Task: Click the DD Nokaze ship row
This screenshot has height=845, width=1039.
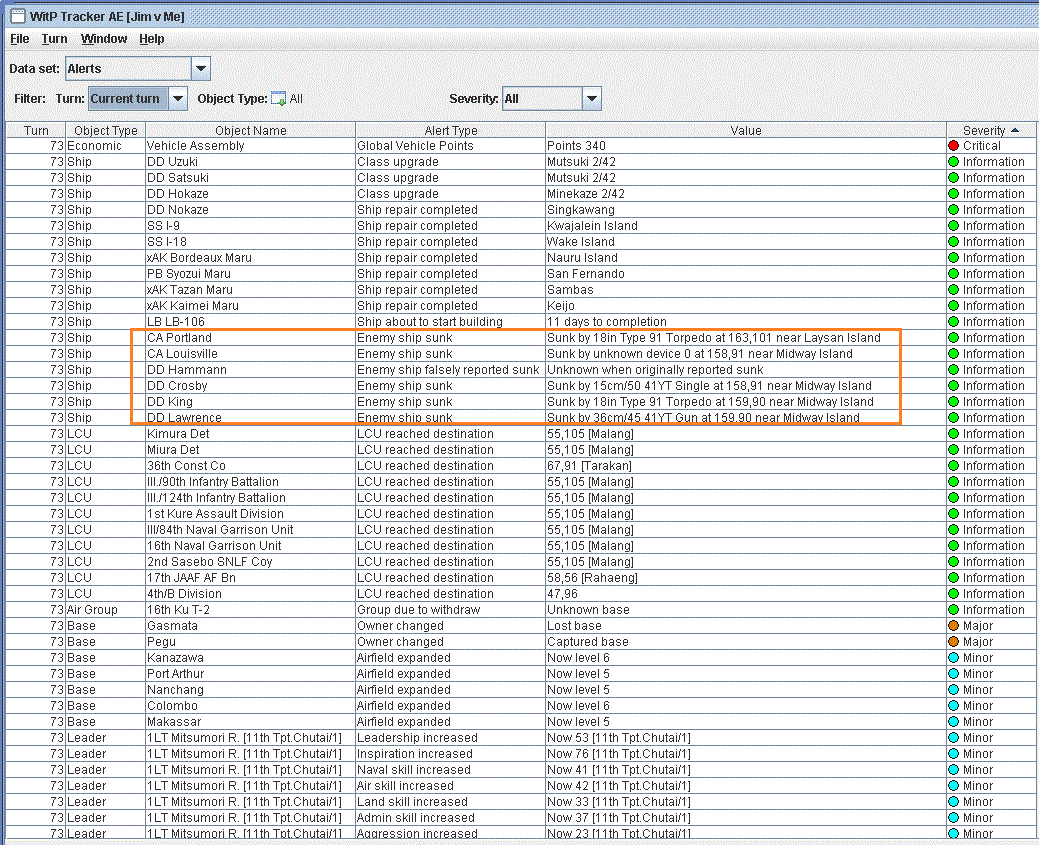Action: click(x=521, y=209)
